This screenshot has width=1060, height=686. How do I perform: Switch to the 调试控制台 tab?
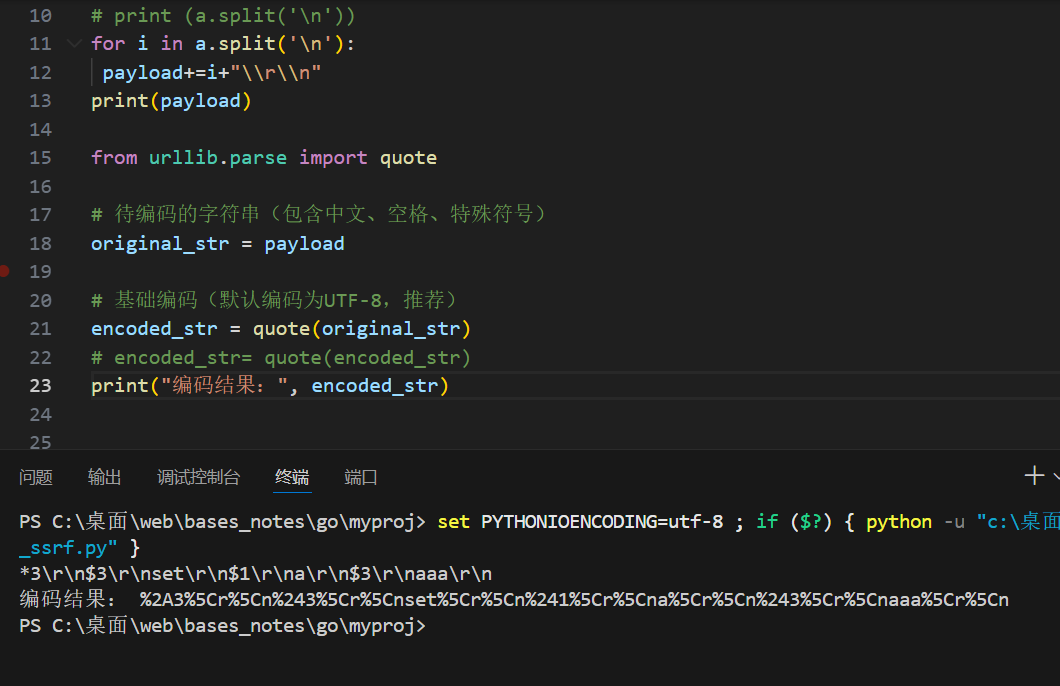coord(198,477)
